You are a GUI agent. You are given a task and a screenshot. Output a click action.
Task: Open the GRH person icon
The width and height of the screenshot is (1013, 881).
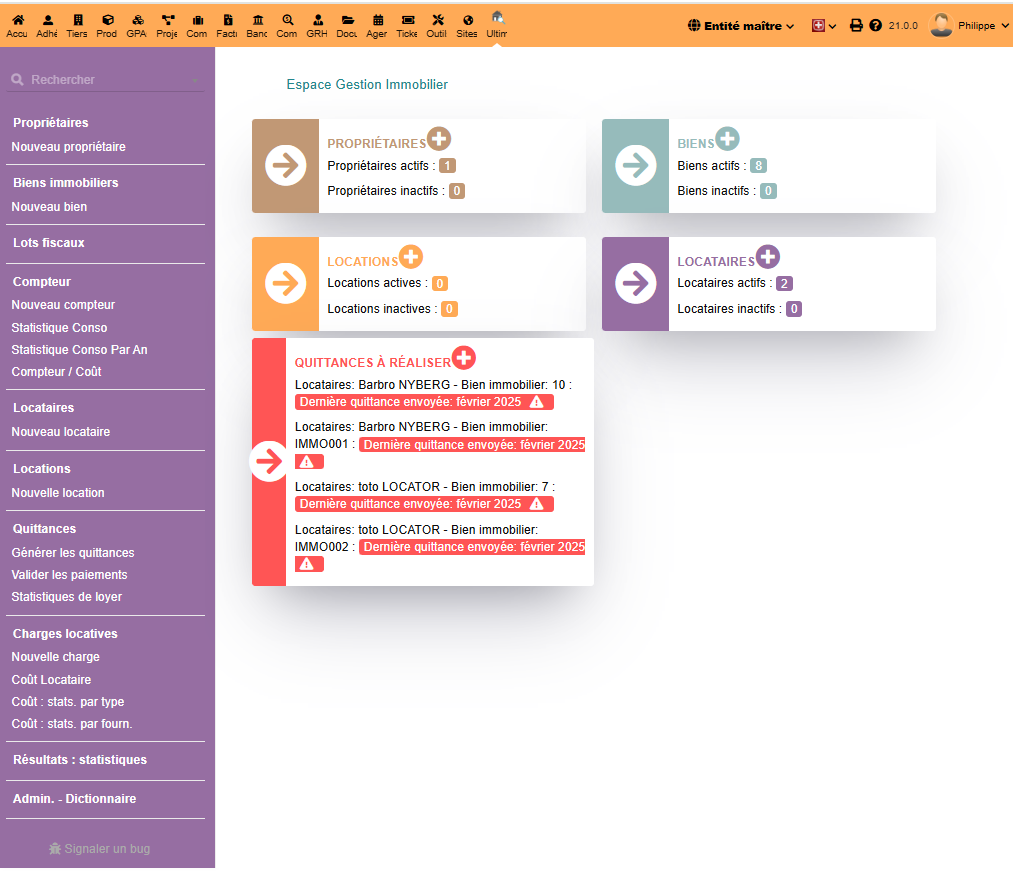click(317, 20)
